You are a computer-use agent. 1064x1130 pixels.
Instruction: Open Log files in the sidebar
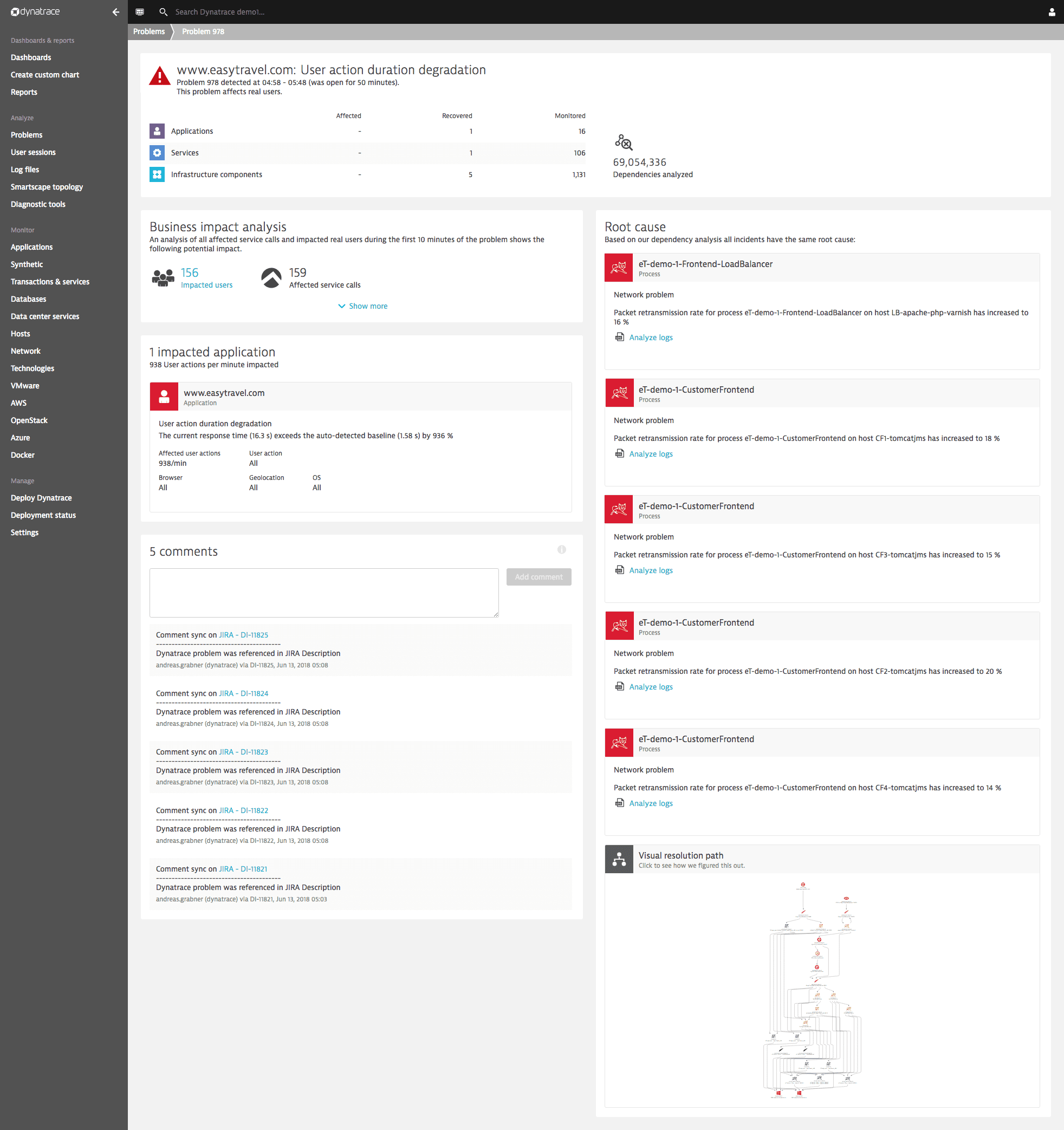(25, 170)
